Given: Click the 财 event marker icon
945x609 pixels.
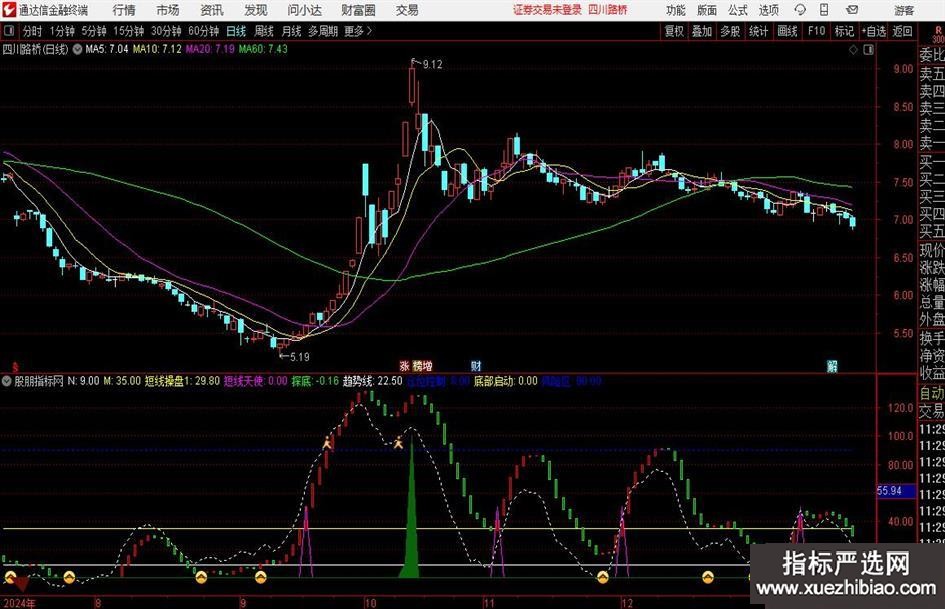Looking at the screenshot, I should [x=476, y=366].
